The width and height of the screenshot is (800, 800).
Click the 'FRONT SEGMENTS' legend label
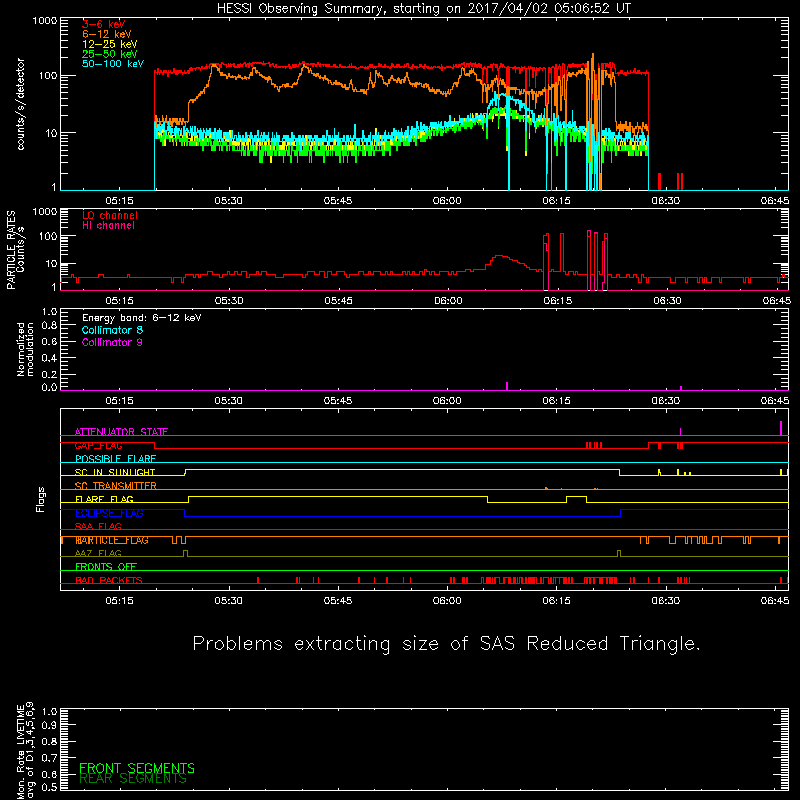[137, 768]
